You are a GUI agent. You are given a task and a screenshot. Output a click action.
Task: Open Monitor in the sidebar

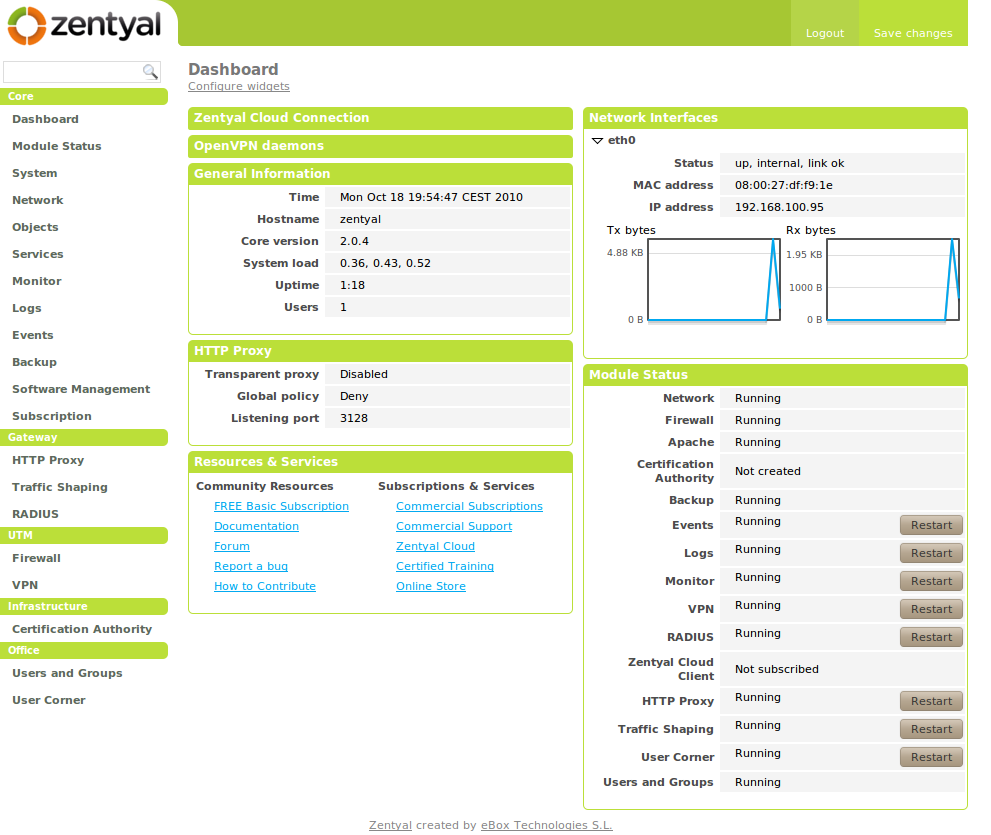[37, 281]
